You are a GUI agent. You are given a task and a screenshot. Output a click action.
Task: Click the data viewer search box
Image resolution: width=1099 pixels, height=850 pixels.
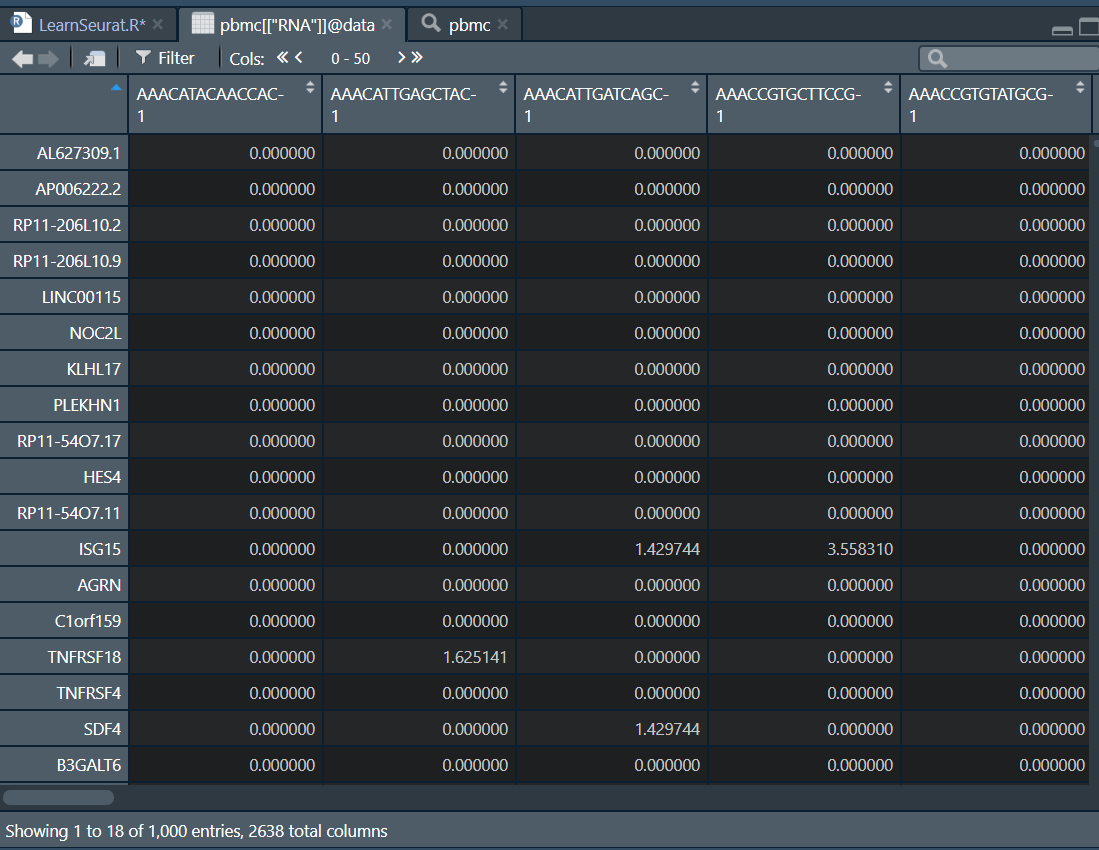[x=1009, y=59]
